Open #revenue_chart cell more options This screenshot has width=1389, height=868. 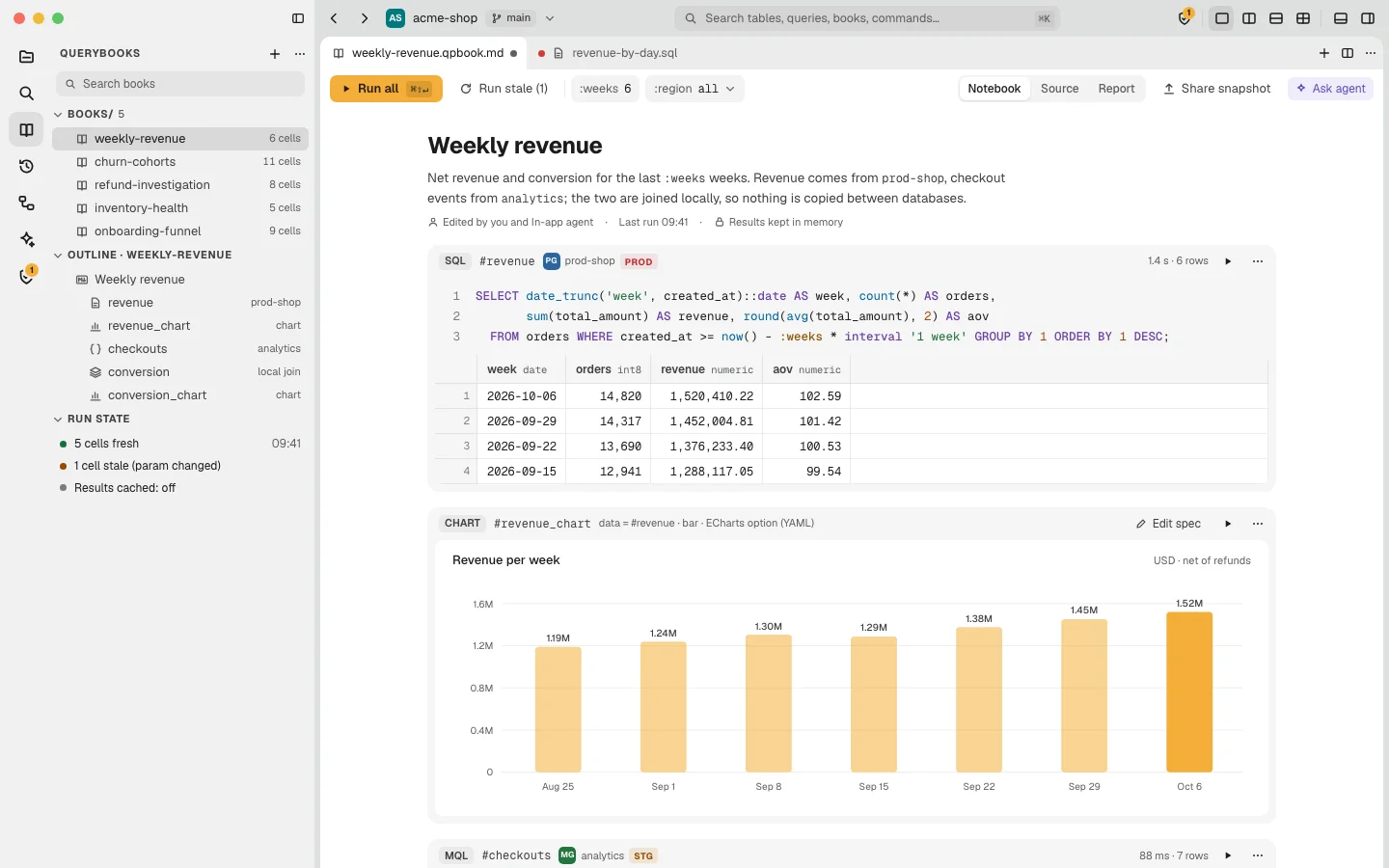1258,524
